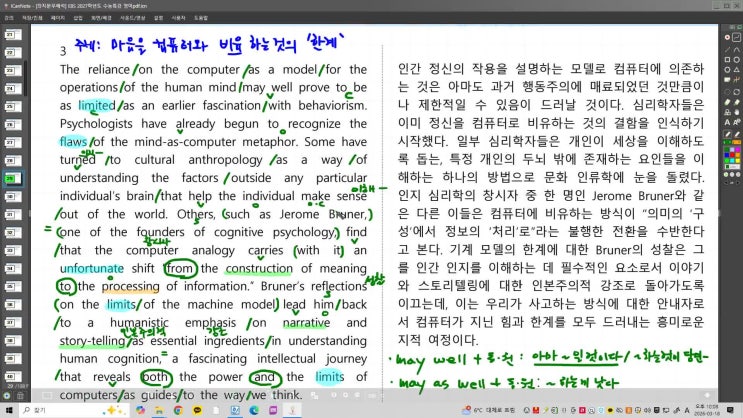
Task: Select the highlighted current page thumbnail
Action: [12, 178]
